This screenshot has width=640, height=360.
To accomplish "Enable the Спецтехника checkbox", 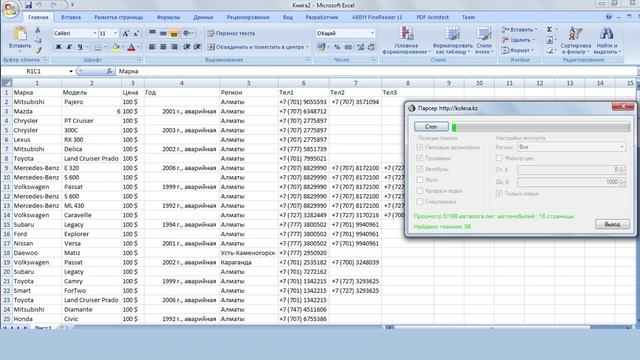I will [x=420, y=201].
